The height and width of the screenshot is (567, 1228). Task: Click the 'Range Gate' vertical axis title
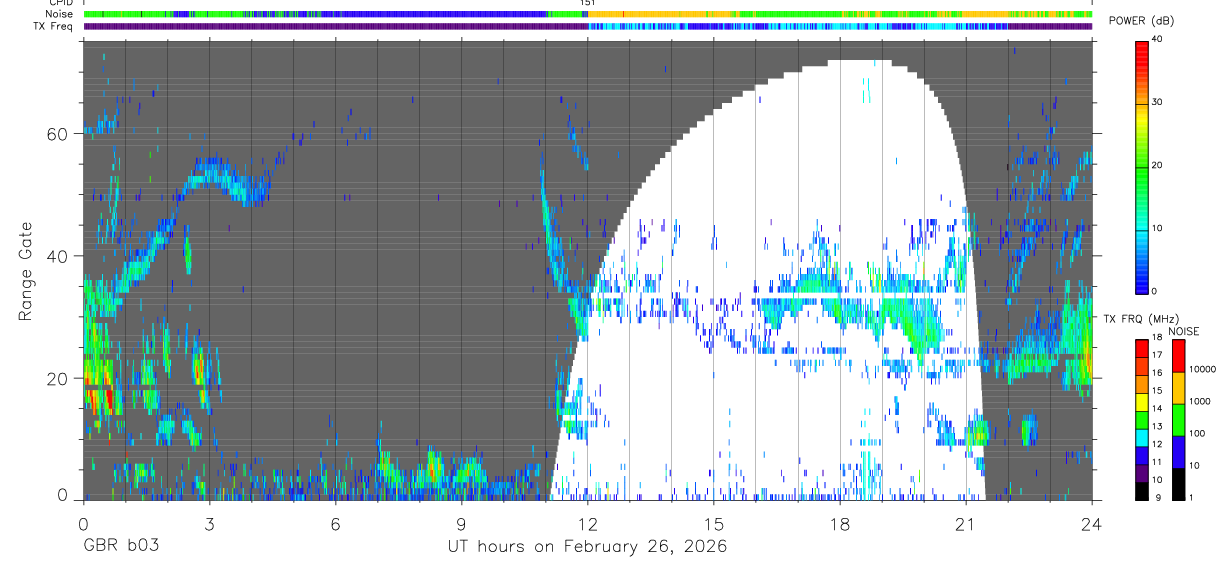(x=25, y=271)
